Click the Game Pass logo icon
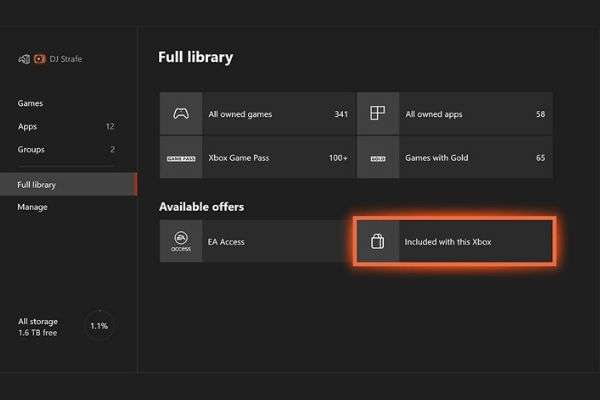 [x=181, y=158]
